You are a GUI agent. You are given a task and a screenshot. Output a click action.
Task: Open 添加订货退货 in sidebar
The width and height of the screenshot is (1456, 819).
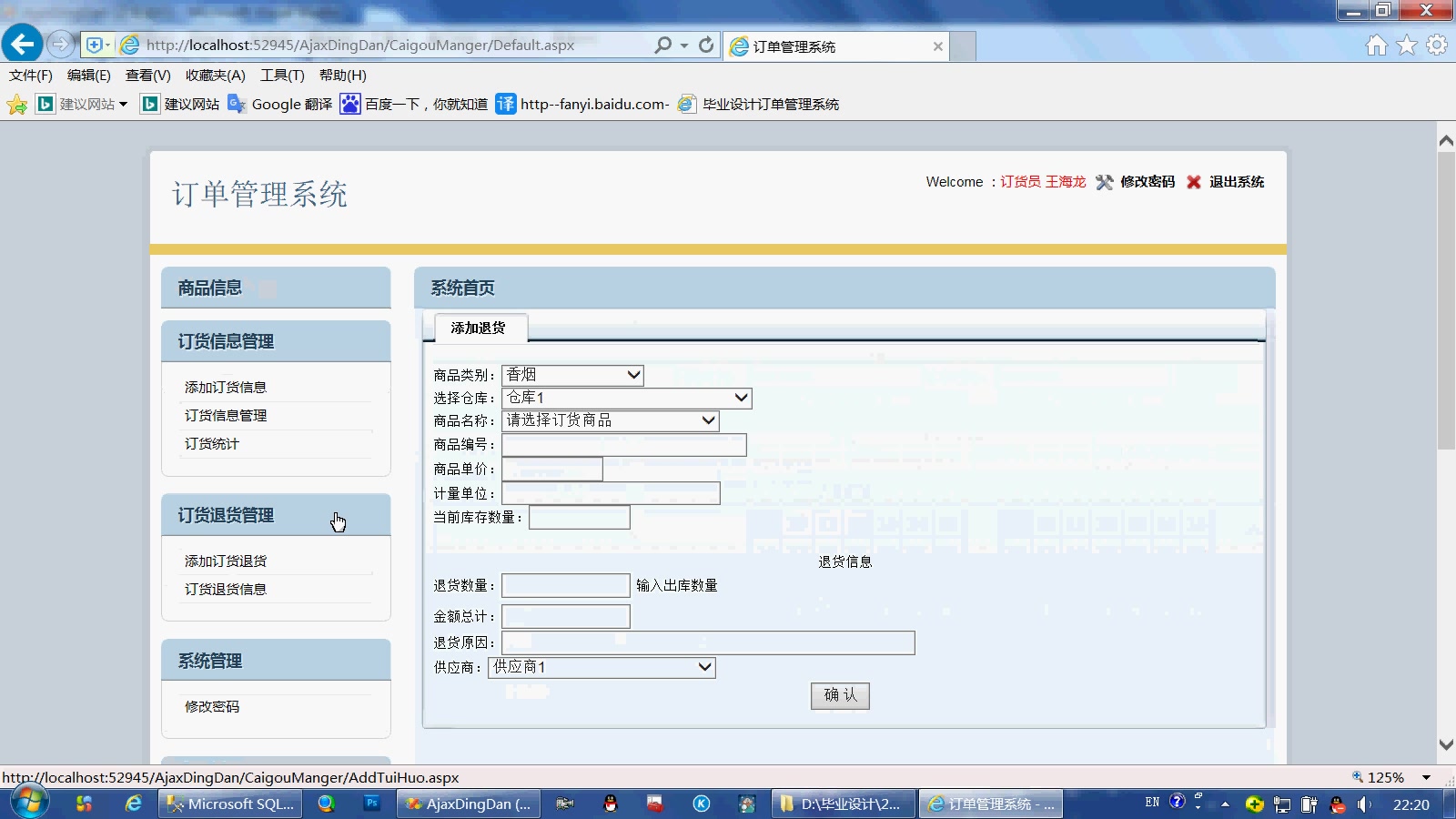[x=226, y=561]
